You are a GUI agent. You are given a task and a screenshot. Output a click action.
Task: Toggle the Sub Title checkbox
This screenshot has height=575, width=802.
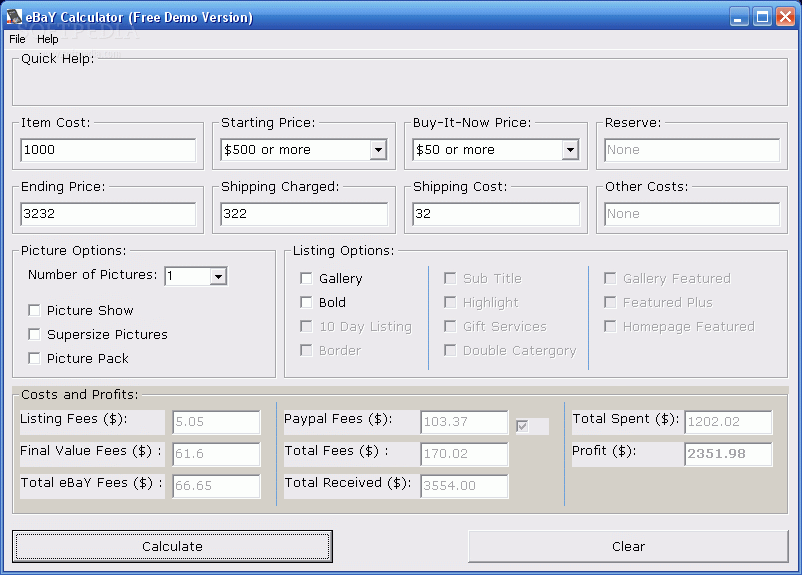click(450, 278)
